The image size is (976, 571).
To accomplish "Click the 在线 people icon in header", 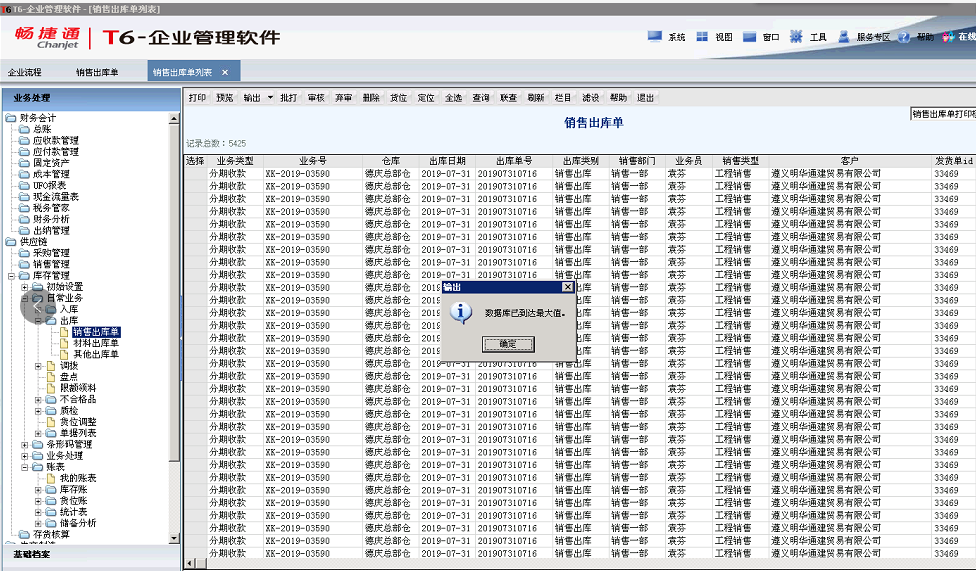I will coord(949,37).
